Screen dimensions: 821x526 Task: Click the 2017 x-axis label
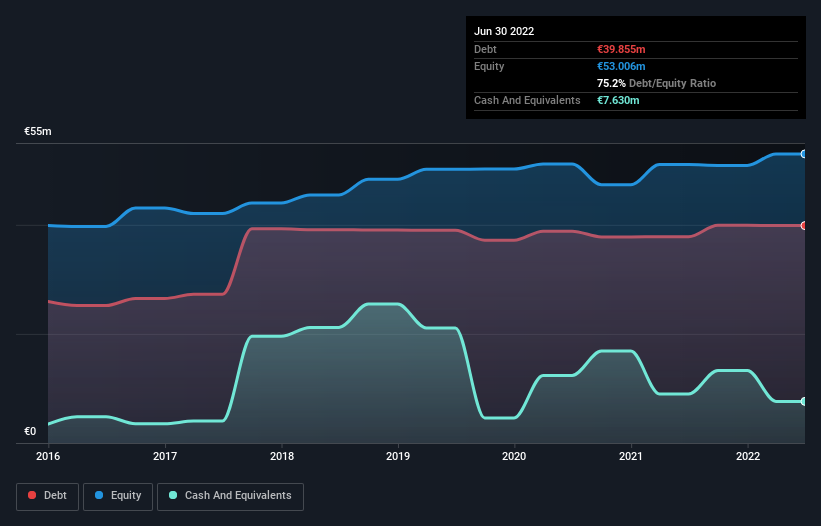pyautogui.click(x=165, y=456)
